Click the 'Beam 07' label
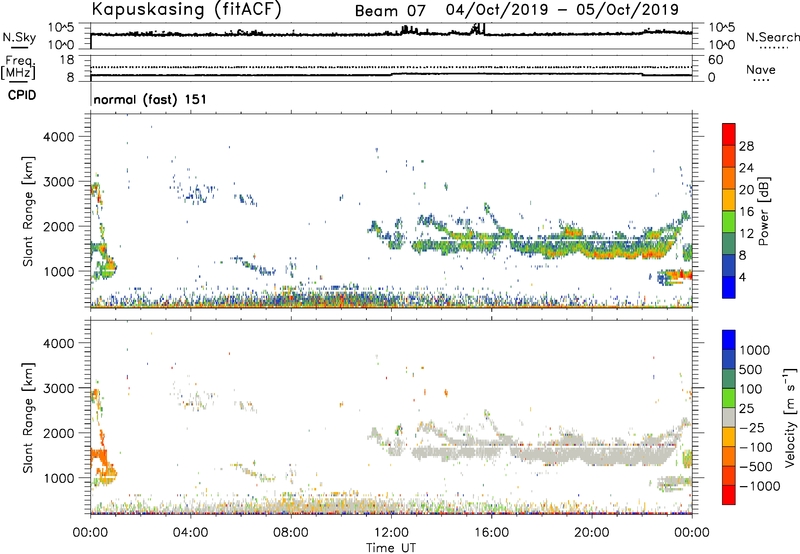Image resolution: width=800 pixels, height=554 pixels. pos(390,11)
